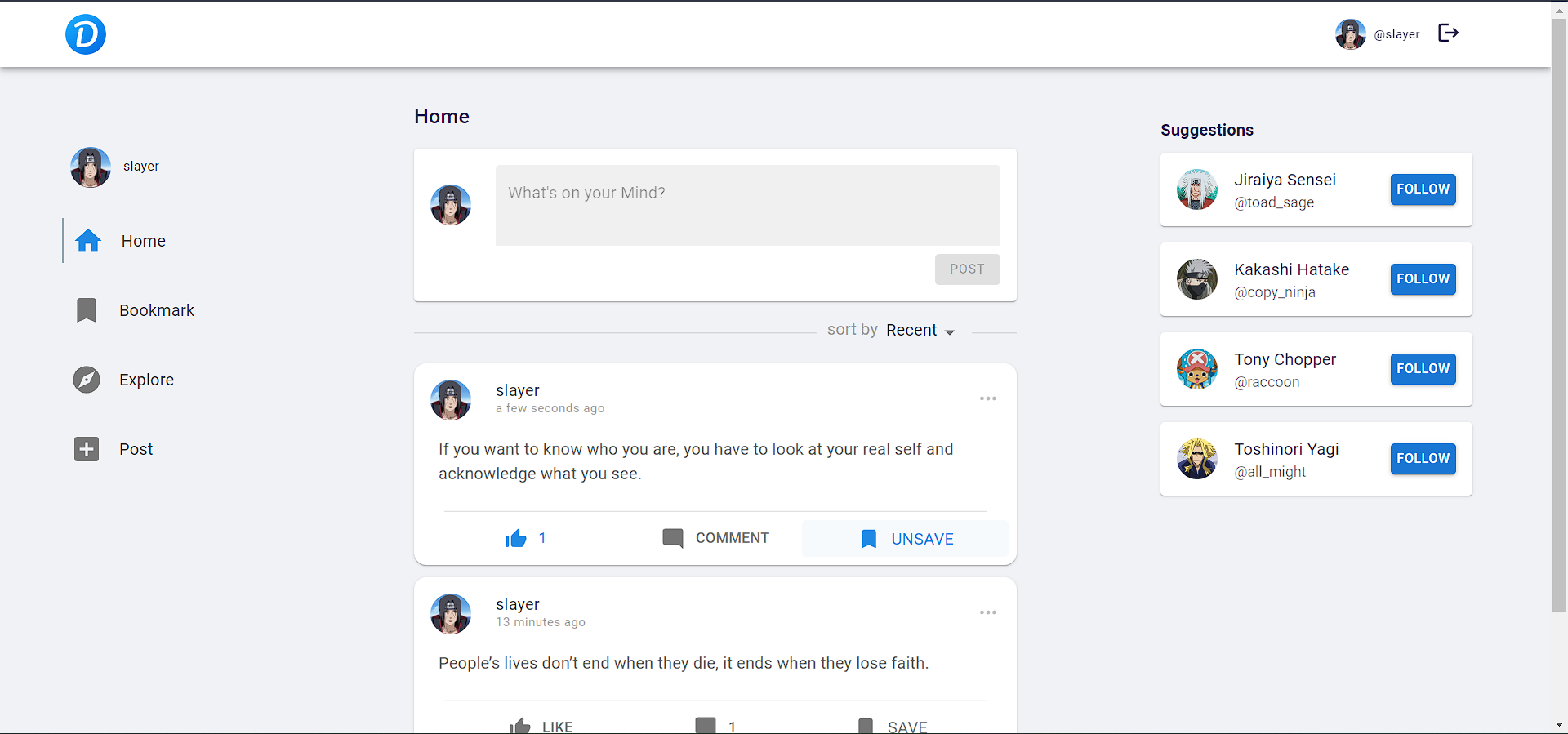The height and width of the screenshot is (734, 1568).
Task: Like the People's lives post
Action: (x=541, y=726)
